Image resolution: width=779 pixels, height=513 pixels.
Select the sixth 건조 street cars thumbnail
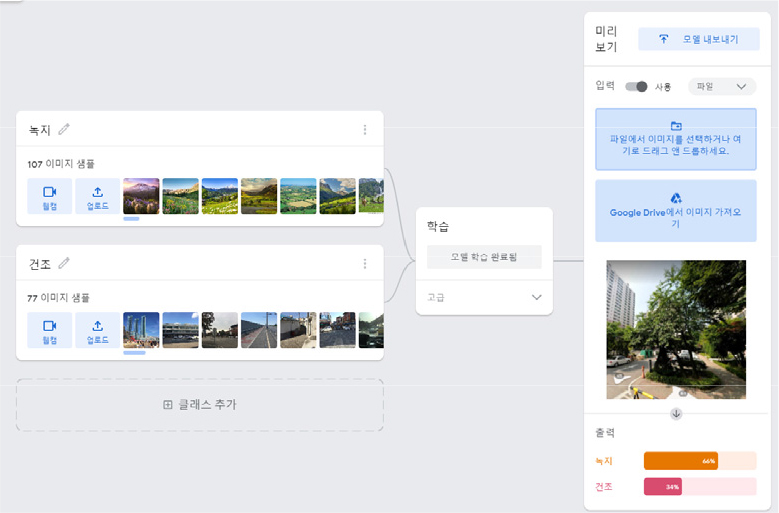tap(337, 330)
